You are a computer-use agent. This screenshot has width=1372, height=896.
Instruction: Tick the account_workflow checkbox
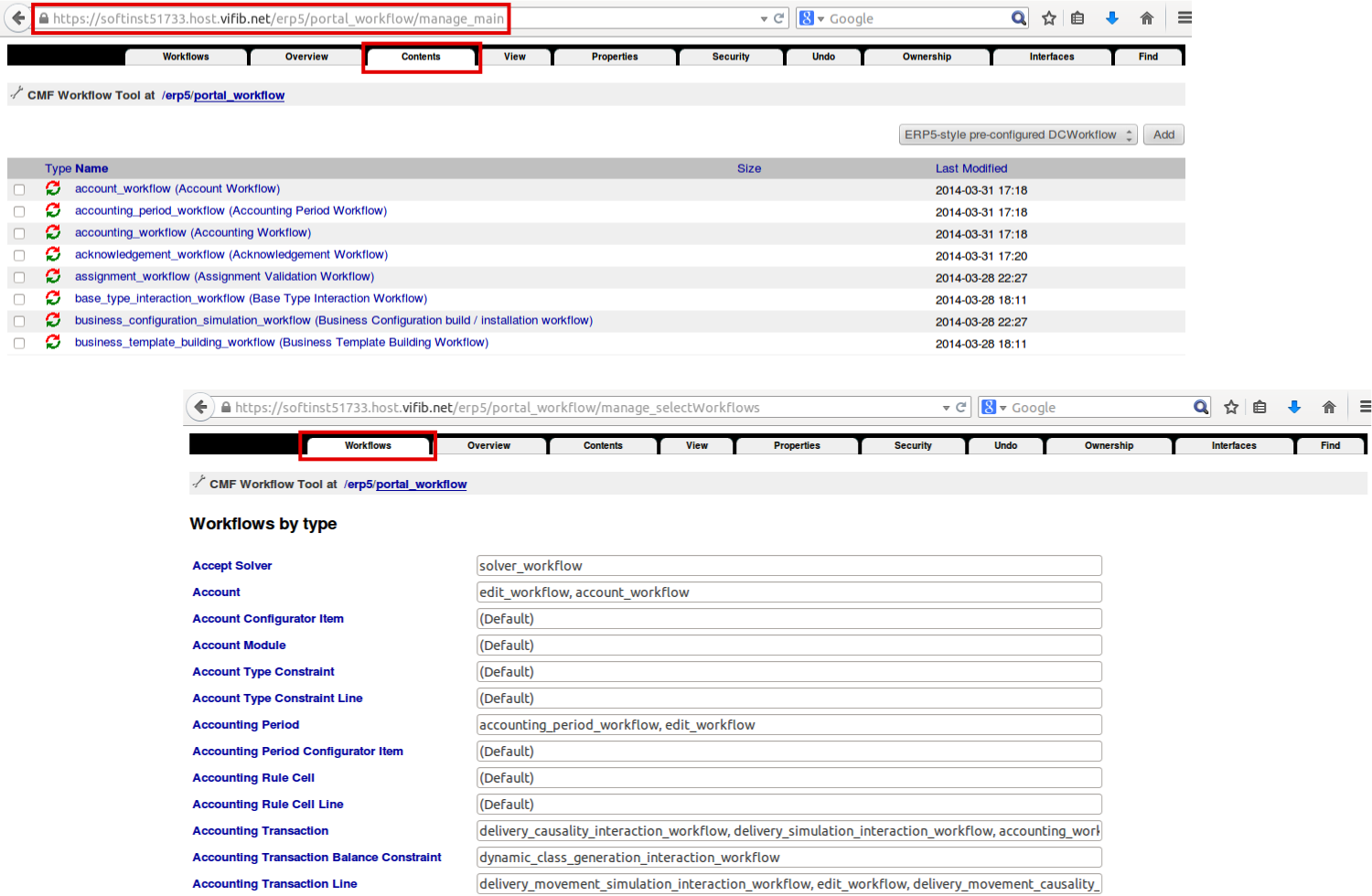point(19,190)
